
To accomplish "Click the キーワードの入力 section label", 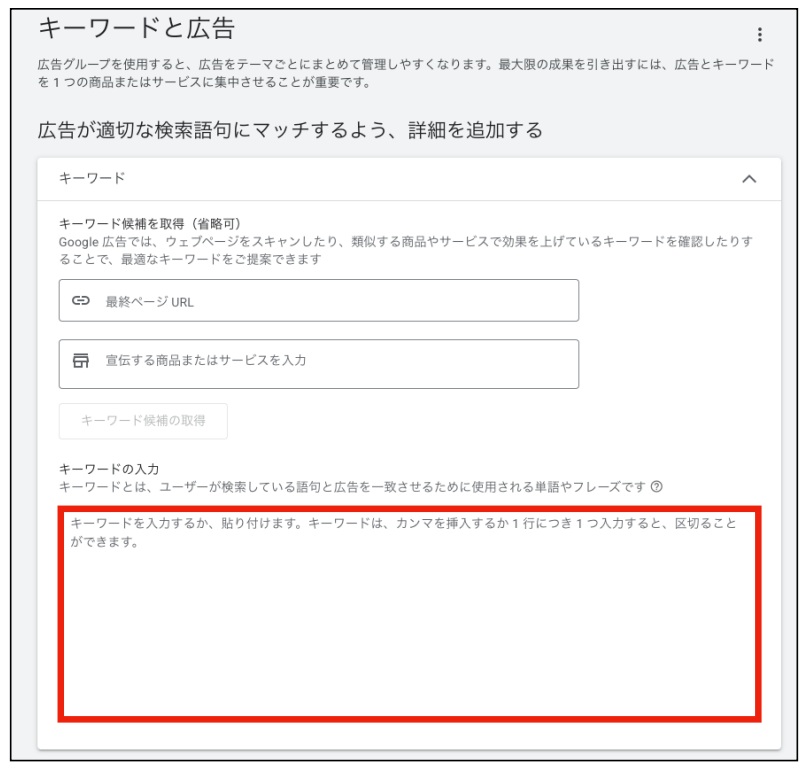I will [109, 468].
